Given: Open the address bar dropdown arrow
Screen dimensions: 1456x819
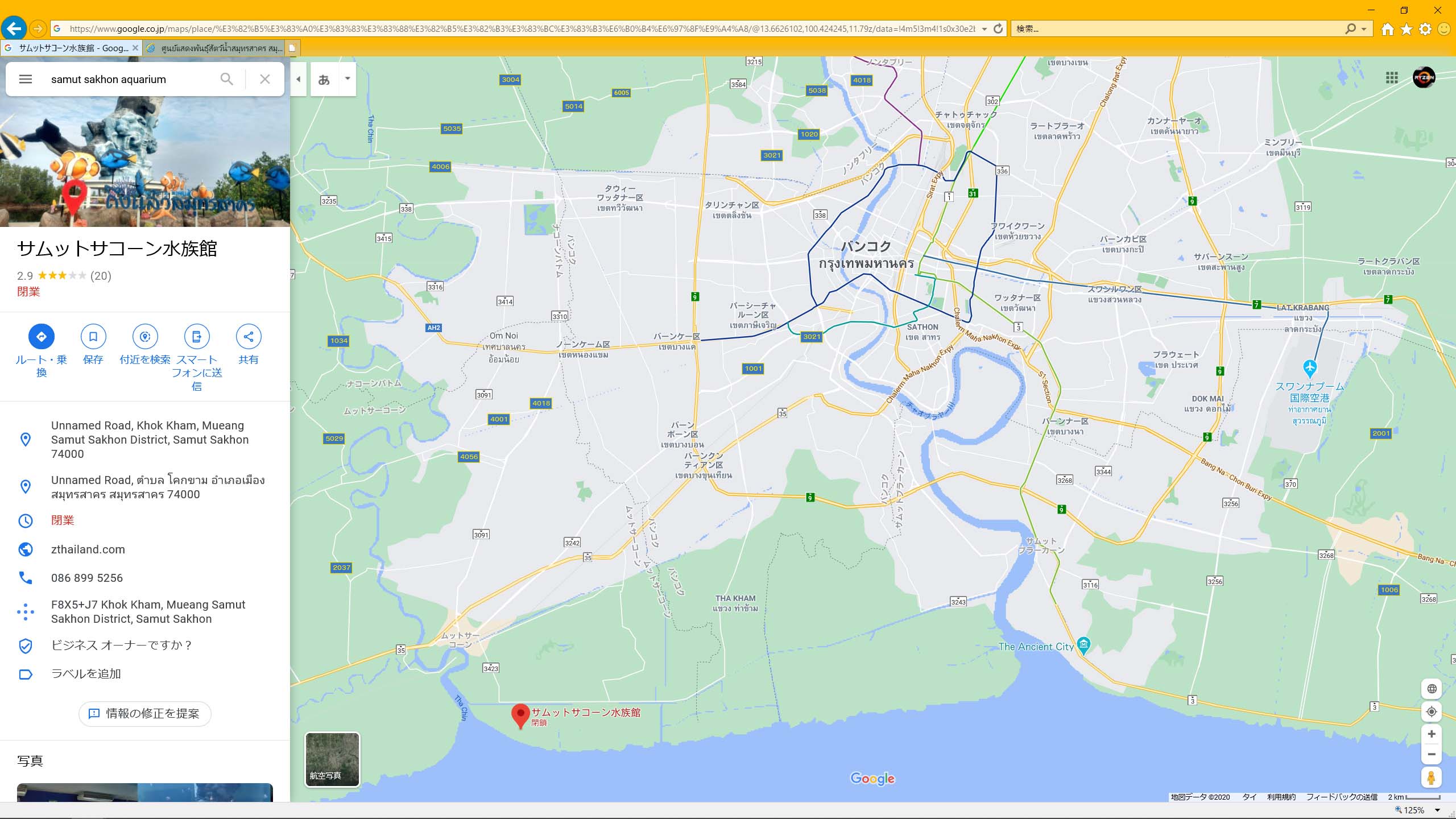Looking at the screenshot, I should click(985, 29).
